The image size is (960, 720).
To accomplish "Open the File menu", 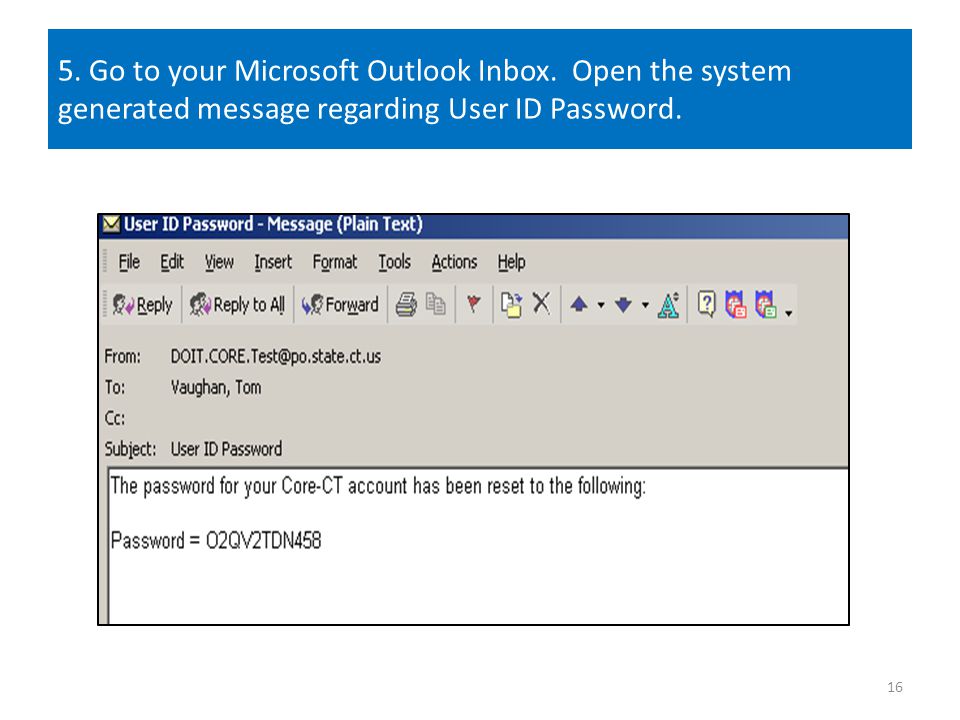I will [x=129, y=262].
